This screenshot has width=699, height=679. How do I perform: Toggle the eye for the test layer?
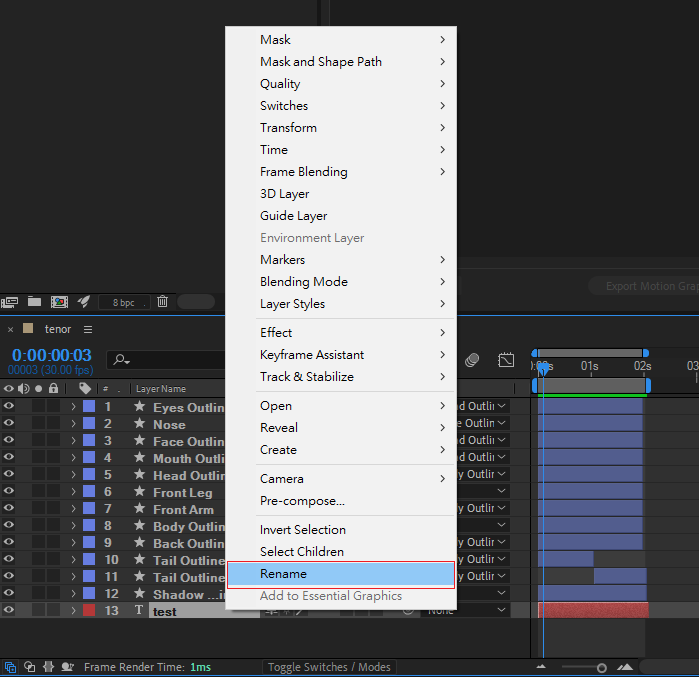(9, 610)
